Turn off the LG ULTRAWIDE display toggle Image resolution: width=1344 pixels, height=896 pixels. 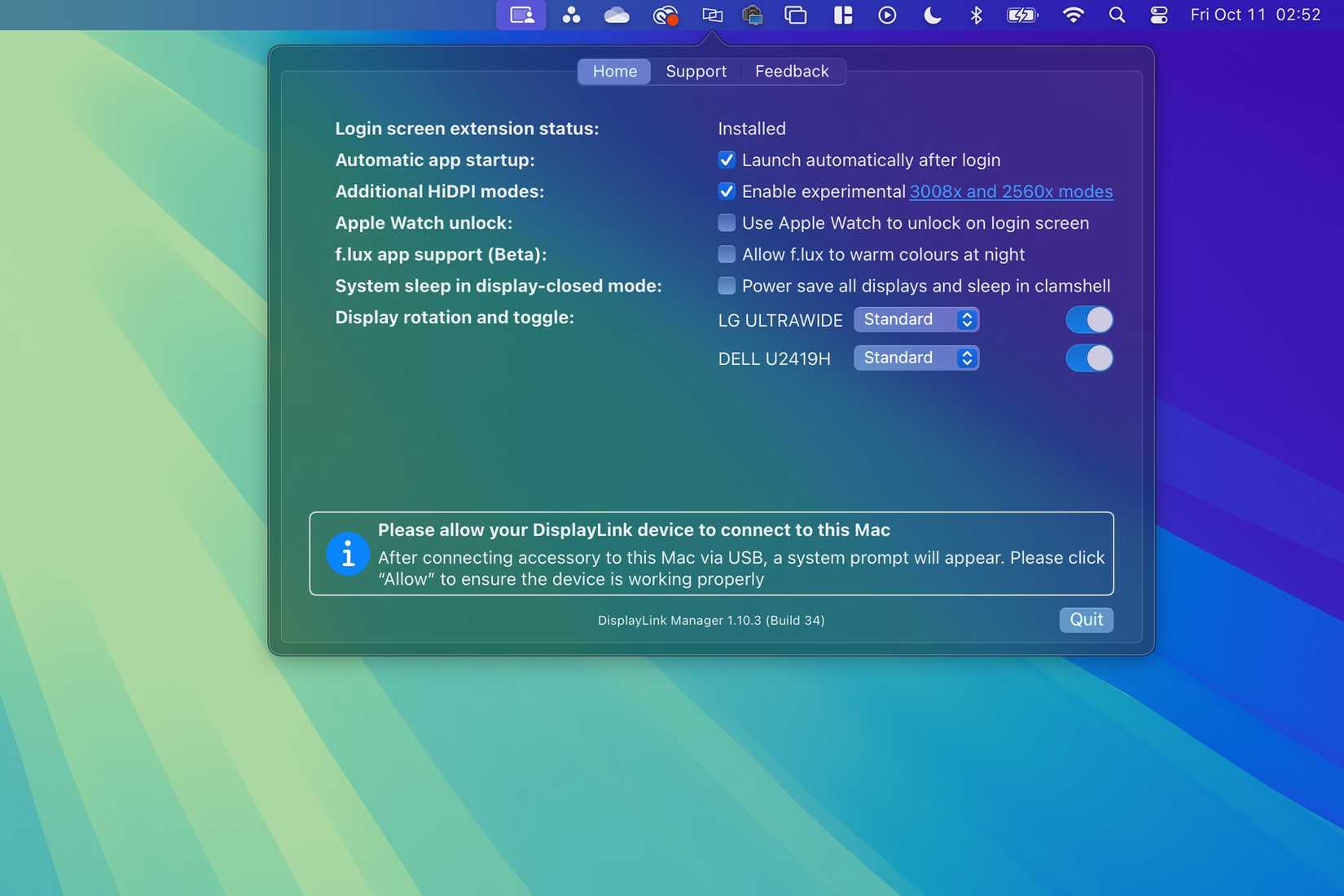[1089, 319]
